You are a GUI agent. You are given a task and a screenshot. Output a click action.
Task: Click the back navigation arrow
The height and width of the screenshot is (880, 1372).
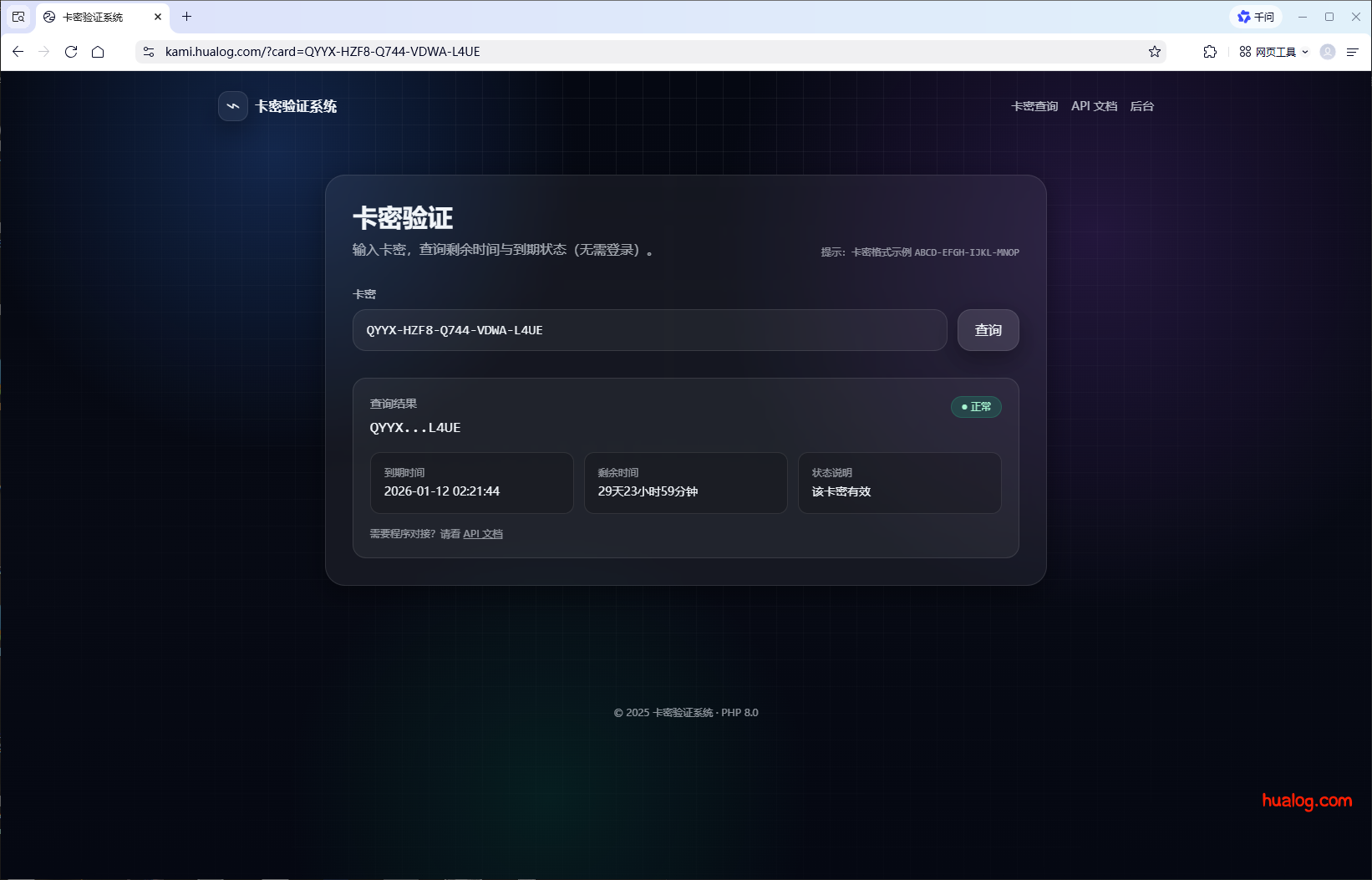click(18, 51)
